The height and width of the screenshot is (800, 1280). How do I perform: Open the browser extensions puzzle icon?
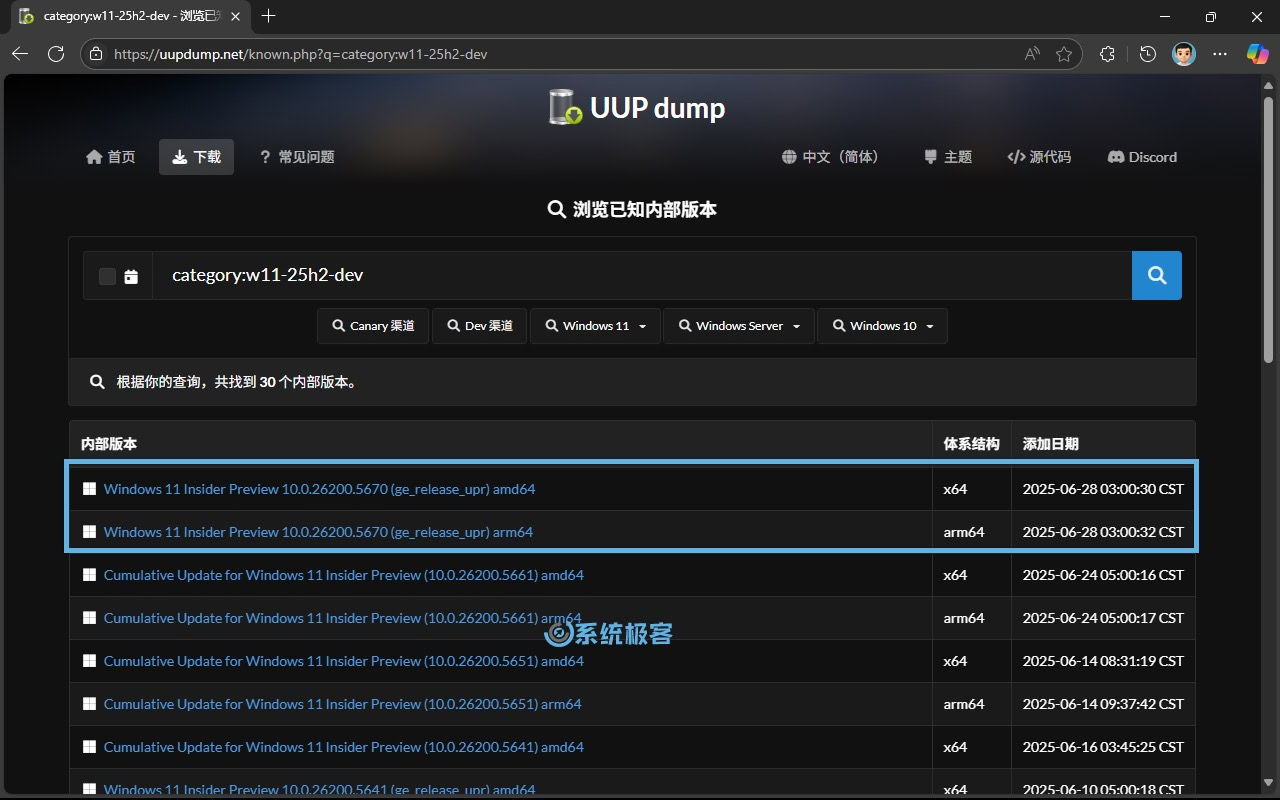coord(1107,54)
